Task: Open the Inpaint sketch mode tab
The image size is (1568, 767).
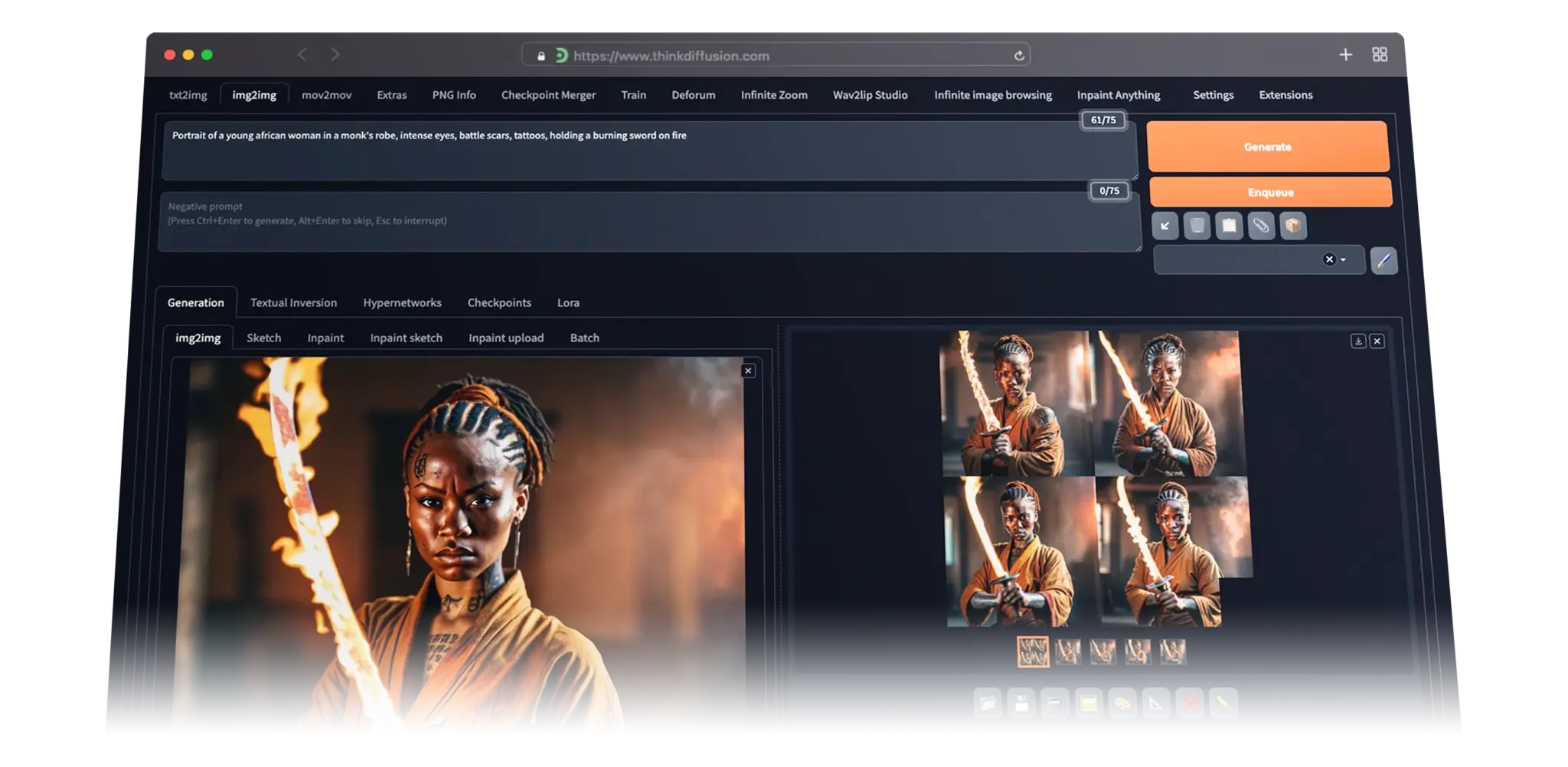Action: tap(407, 338)
